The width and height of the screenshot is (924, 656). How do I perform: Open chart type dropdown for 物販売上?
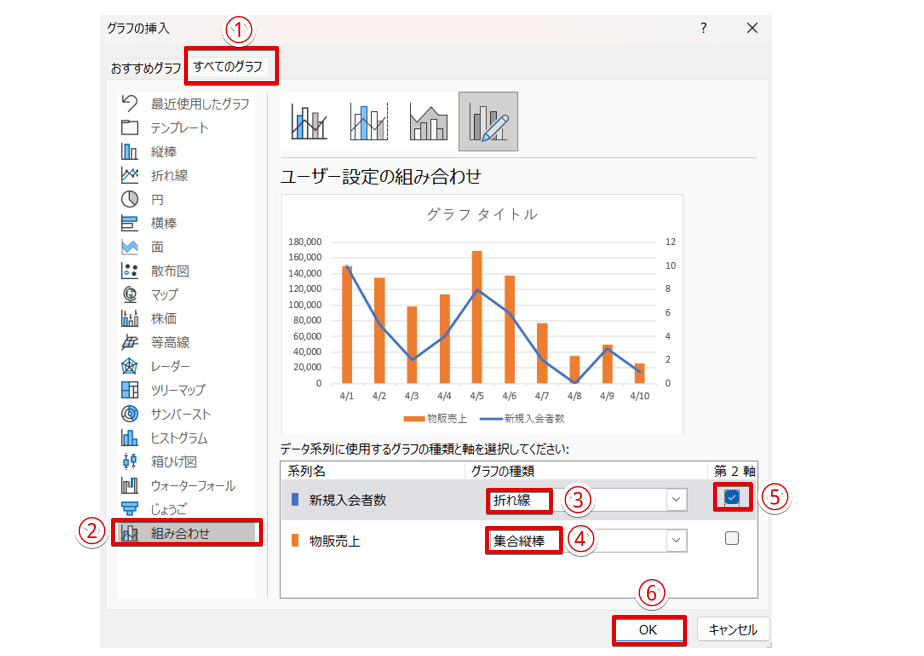[x=677, y=540]
